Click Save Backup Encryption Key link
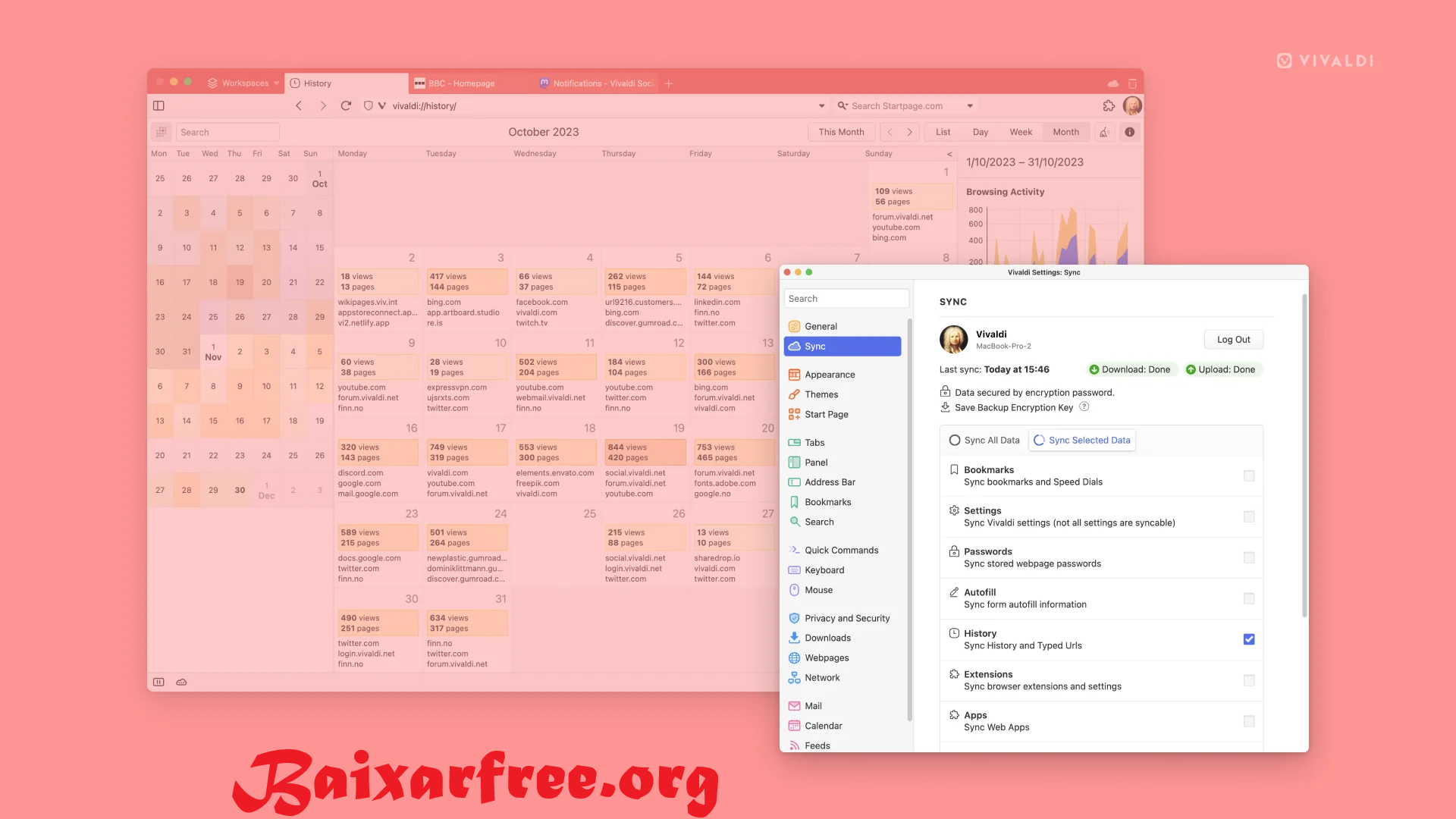 coord(1014,407)
